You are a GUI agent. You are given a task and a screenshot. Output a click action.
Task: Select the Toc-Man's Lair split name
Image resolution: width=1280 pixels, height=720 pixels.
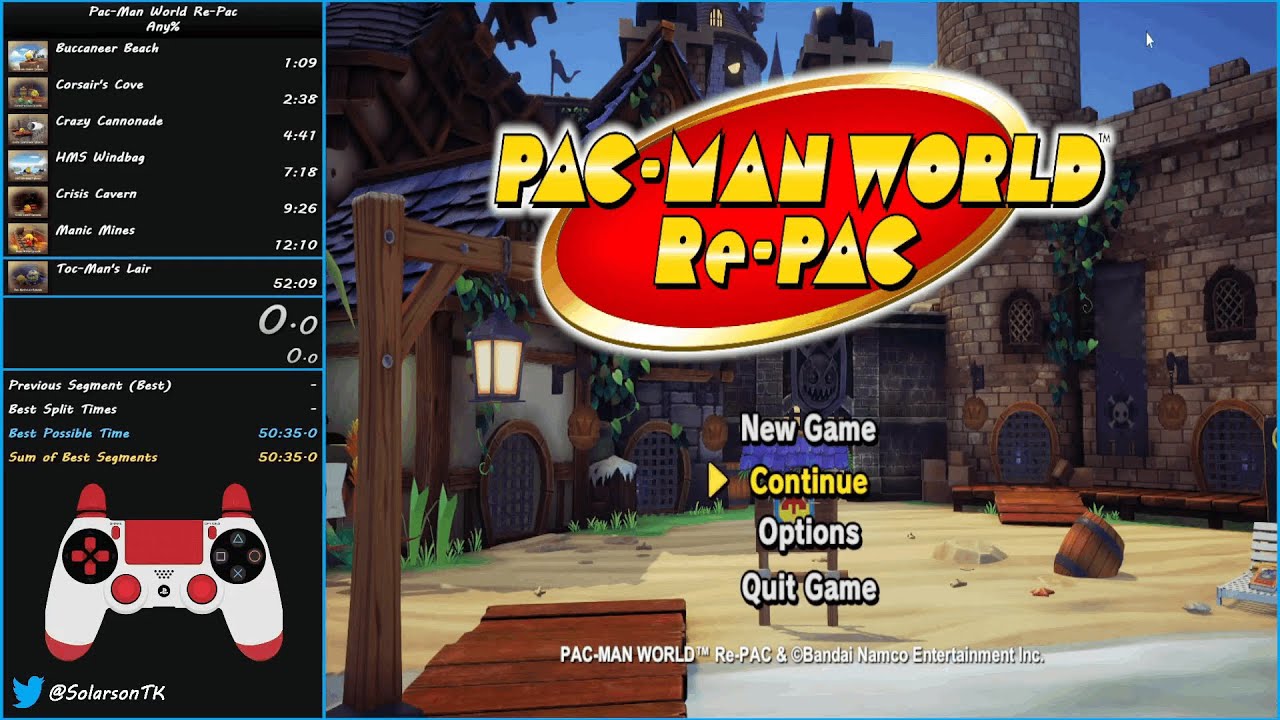click(103, 268)
